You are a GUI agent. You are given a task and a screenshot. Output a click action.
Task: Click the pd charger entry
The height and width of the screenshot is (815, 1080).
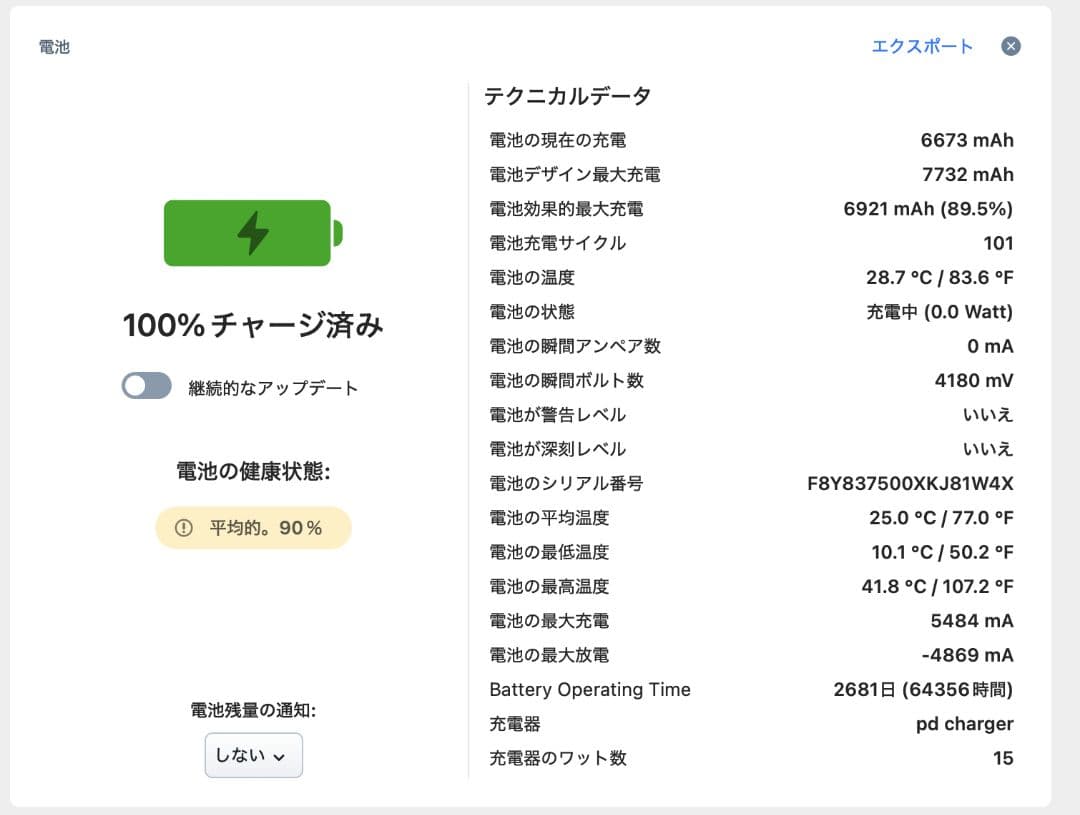pos(963,723)
